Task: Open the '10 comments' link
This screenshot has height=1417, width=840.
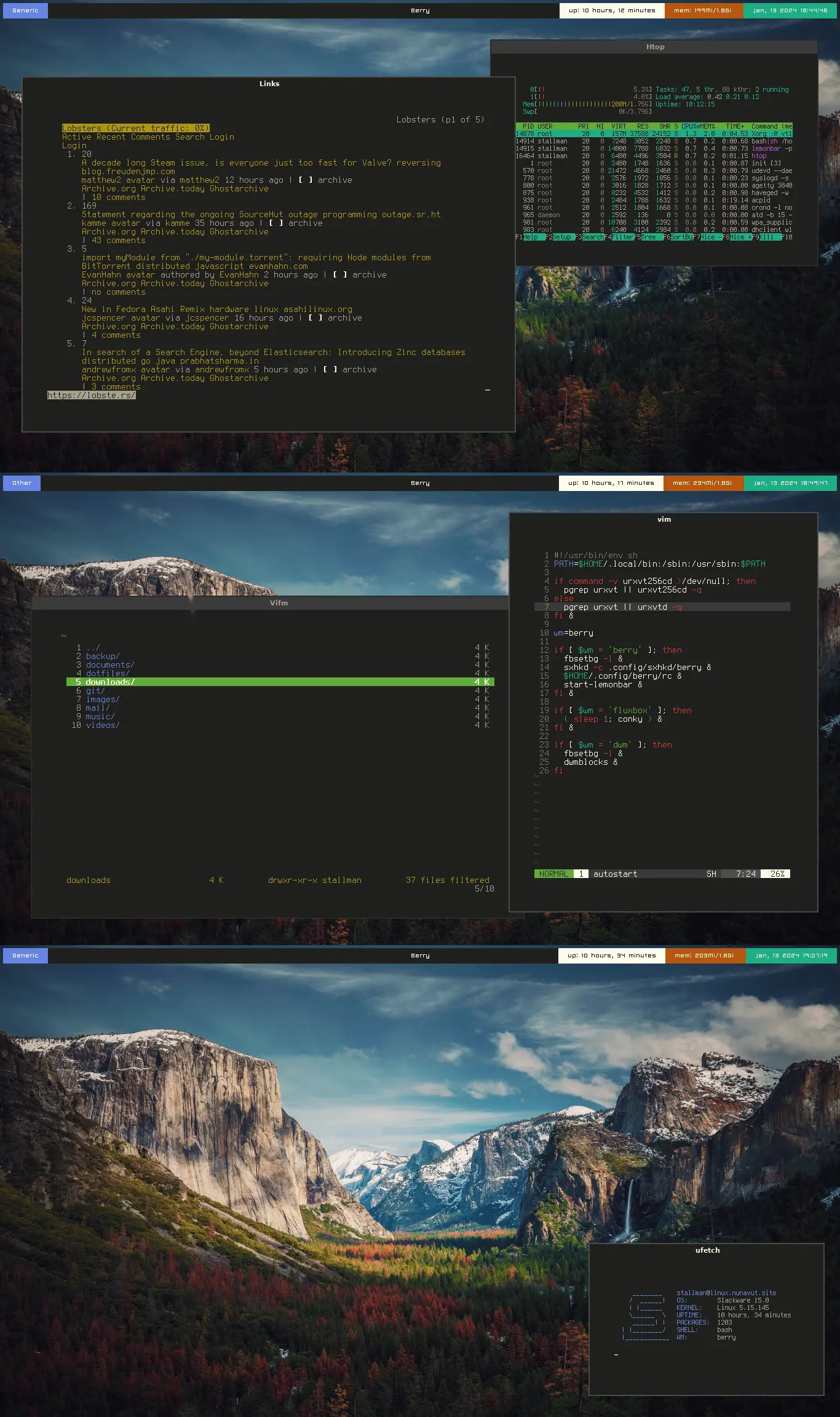Action: point(118,198)
